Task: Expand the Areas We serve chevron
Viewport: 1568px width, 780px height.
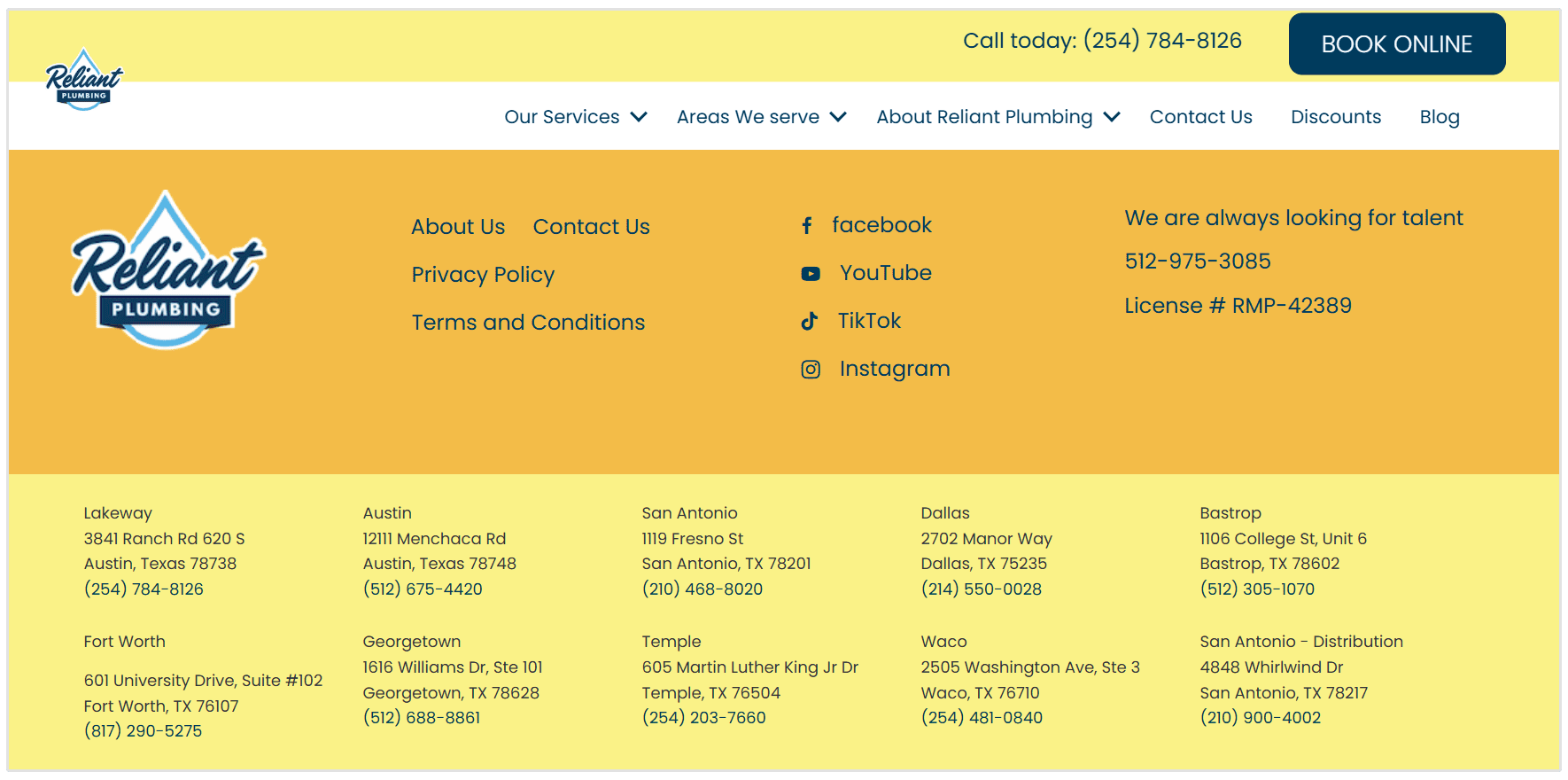Action: coord(838,117)
